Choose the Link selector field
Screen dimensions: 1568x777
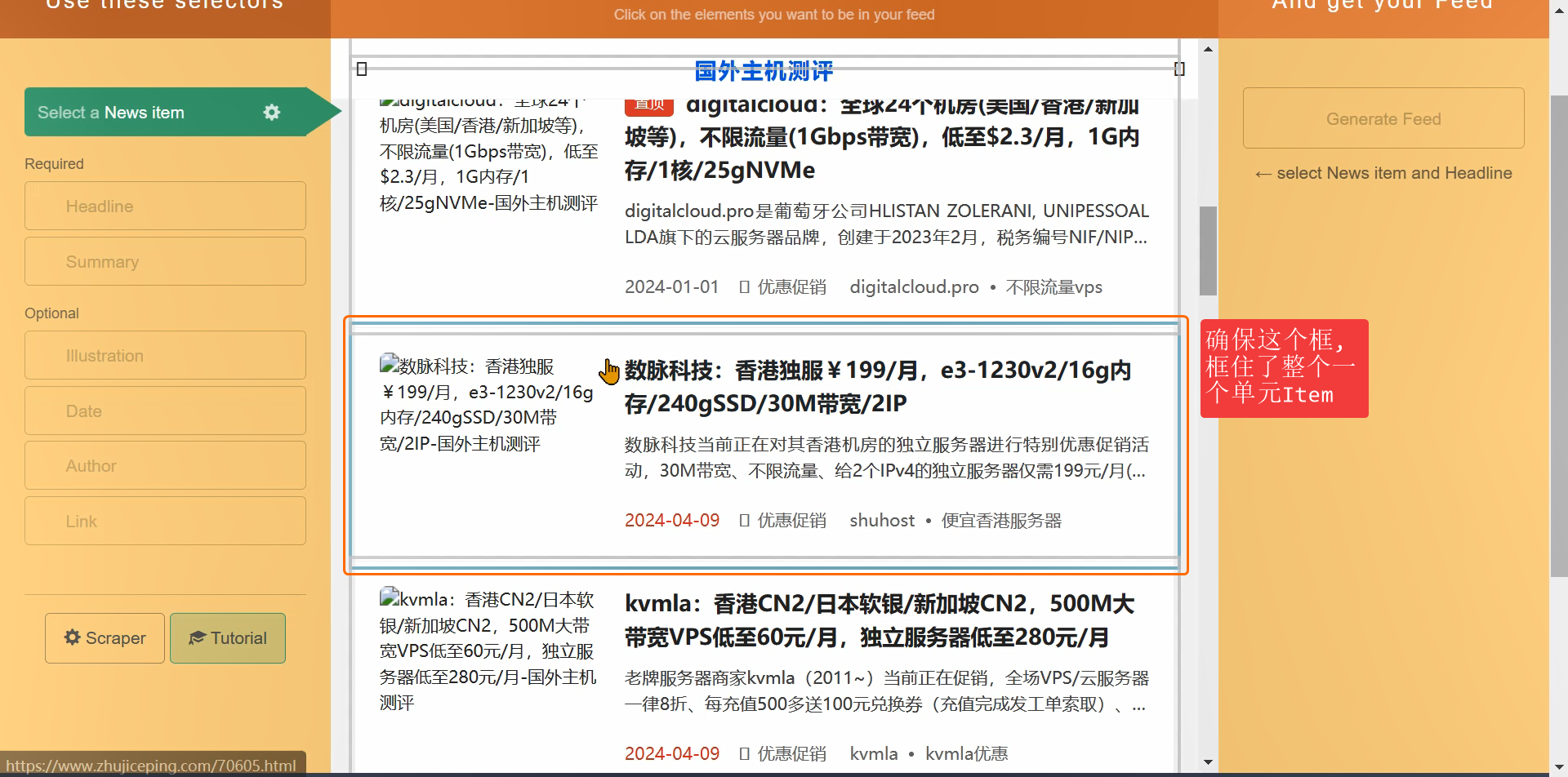point(165,522)
